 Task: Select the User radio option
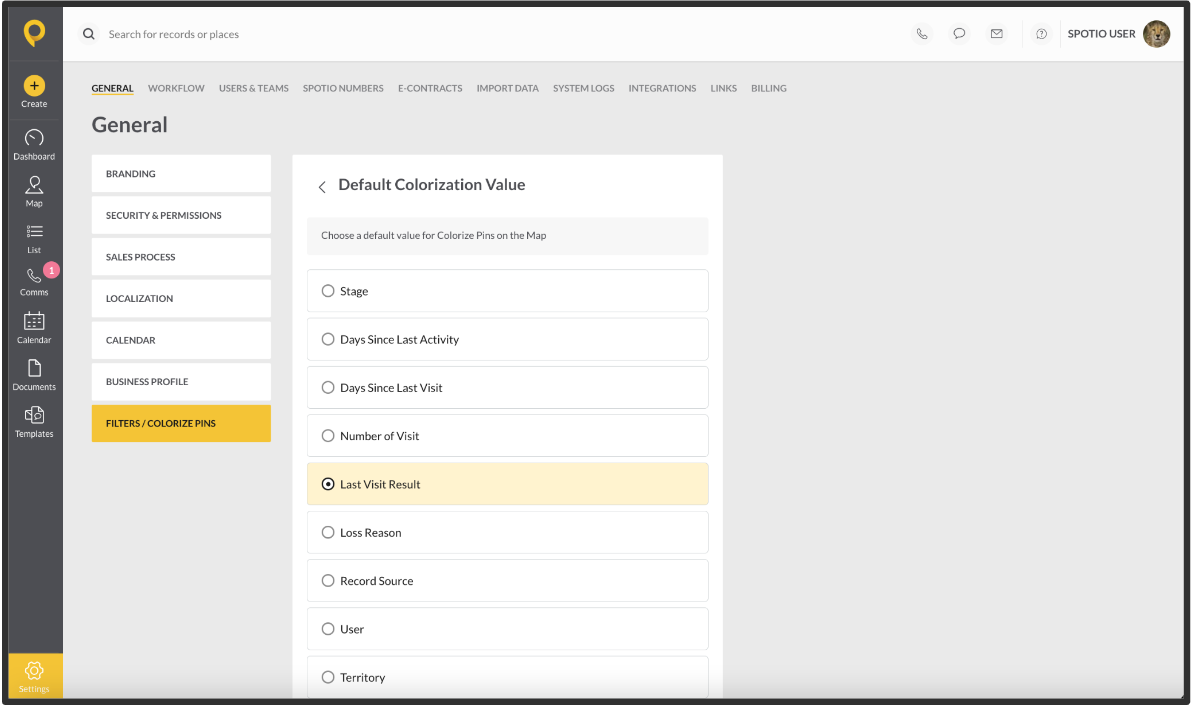click(x=508, y=629)
